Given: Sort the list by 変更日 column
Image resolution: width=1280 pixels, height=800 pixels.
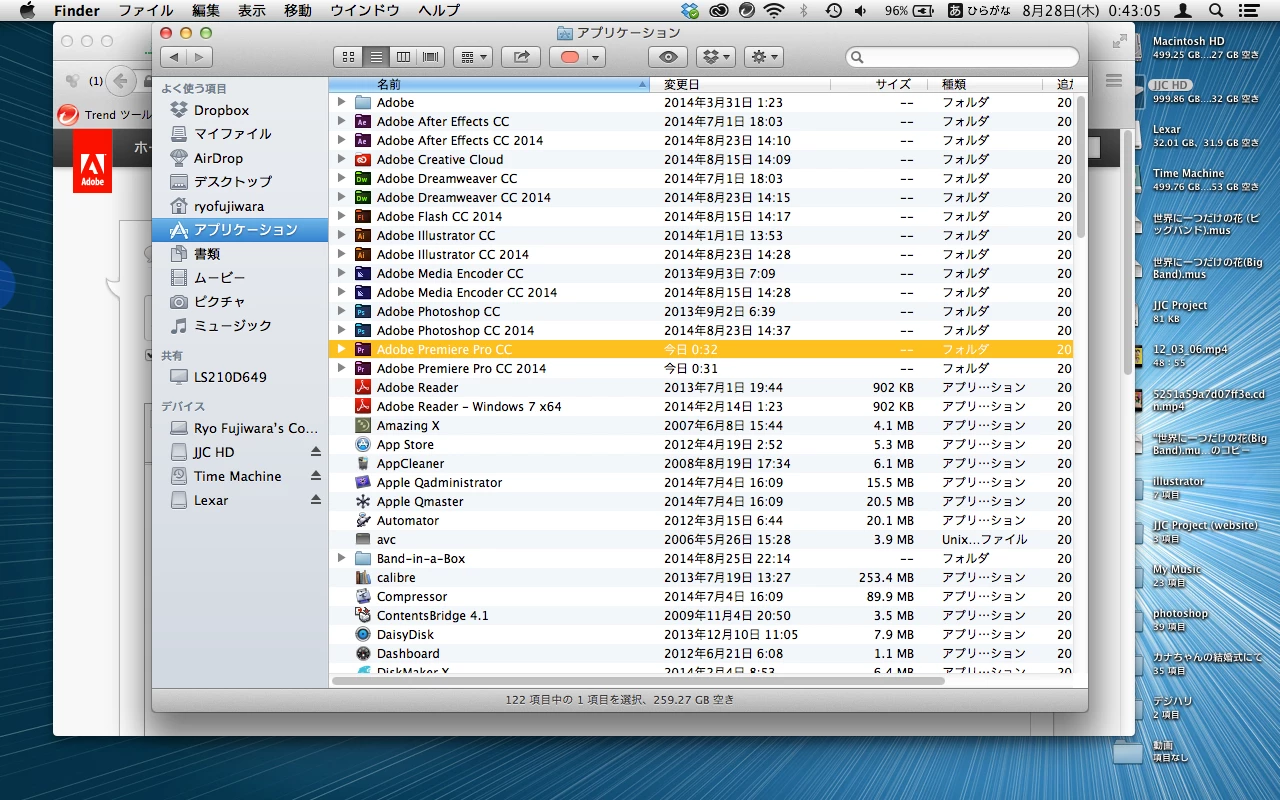Looking at the screenshot, I should pos(740,84).
